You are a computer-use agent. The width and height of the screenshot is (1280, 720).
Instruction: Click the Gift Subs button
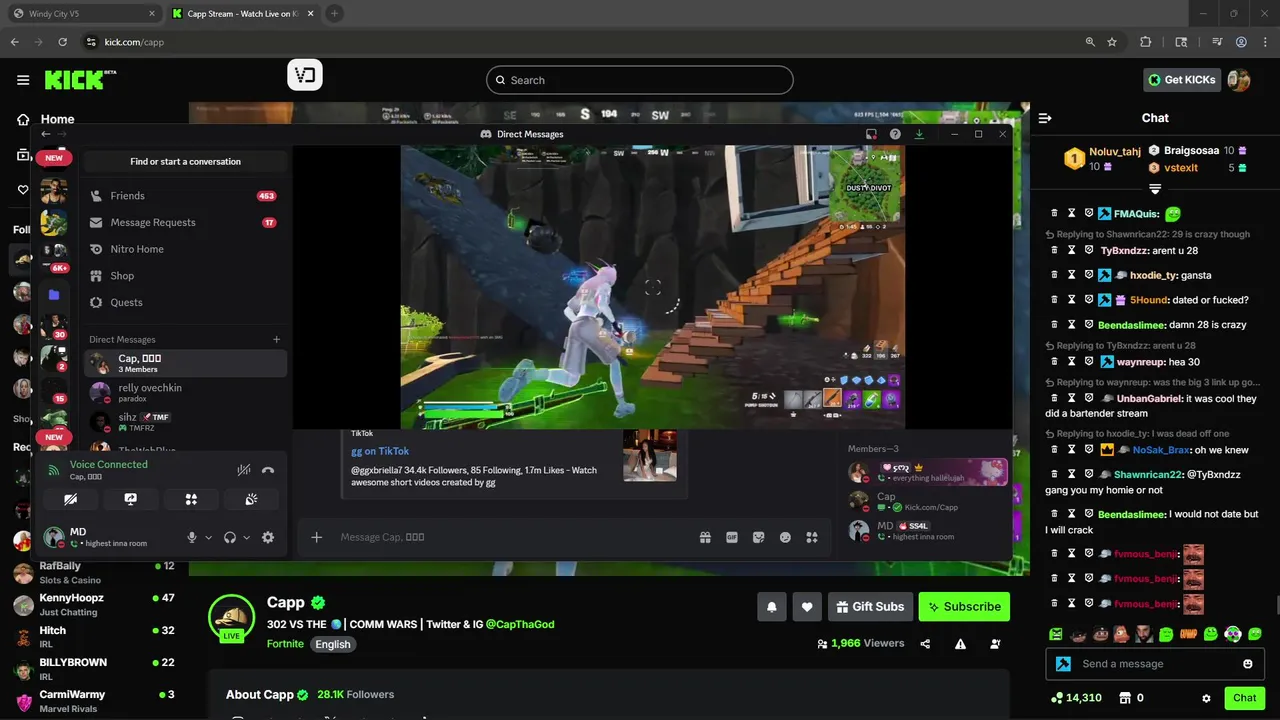click(870, 606)
